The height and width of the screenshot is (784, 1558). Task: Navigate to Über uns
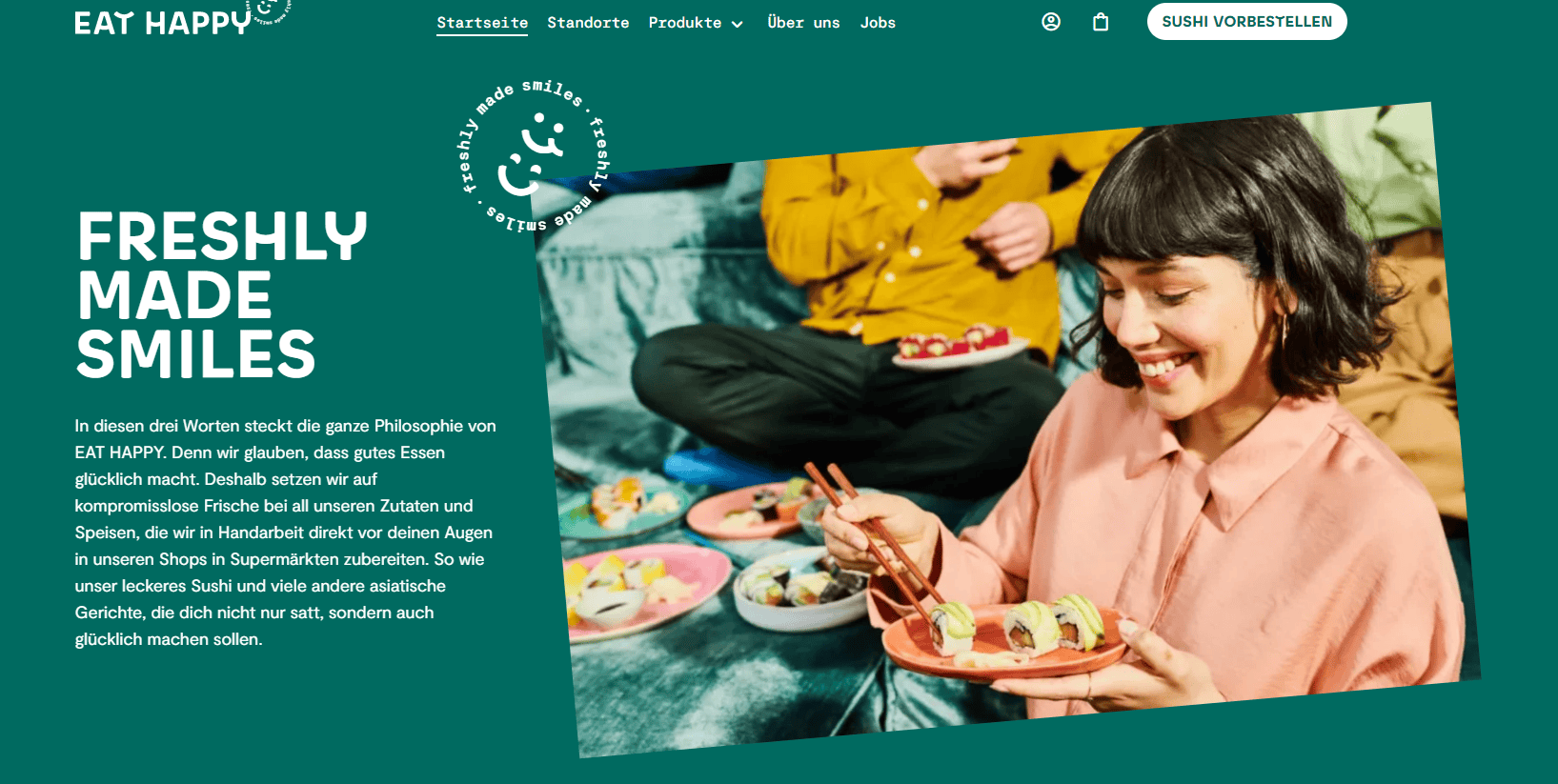point(803,22)
